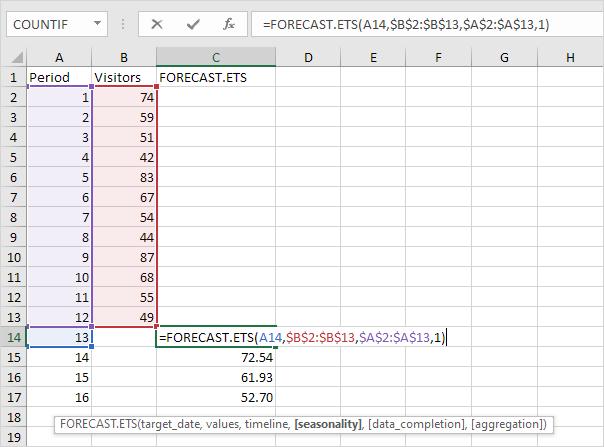Select column D header

(x=308, y=57)
